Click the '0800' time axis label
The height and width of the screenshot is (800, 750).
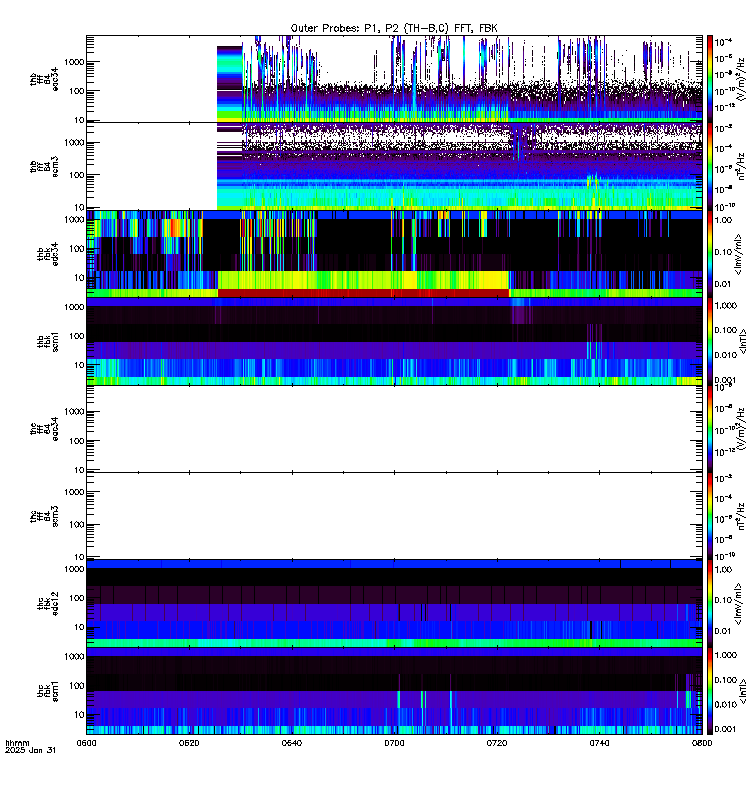point(702,743)
